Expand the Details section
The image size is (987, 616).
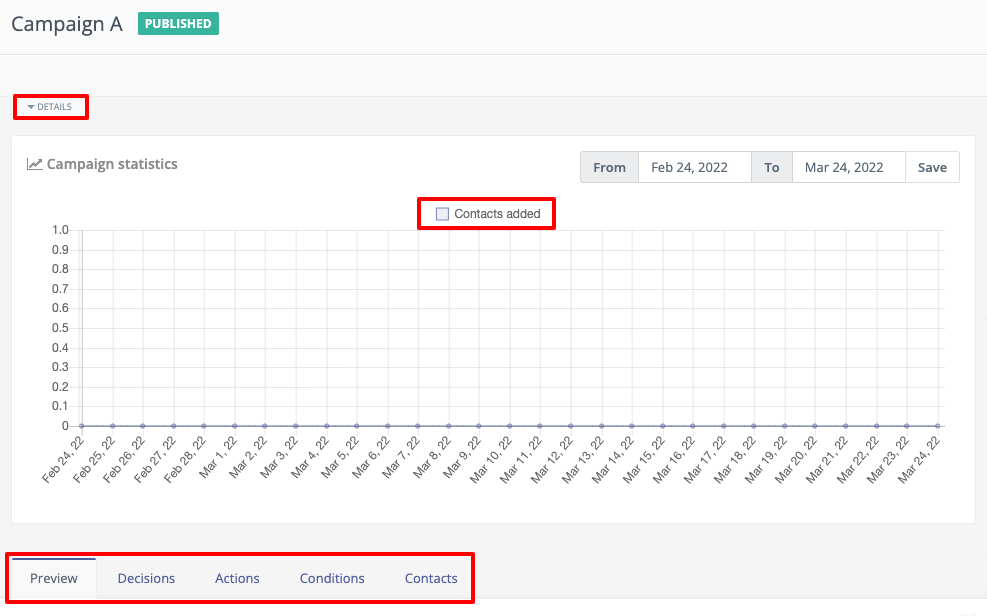point(50,107)
